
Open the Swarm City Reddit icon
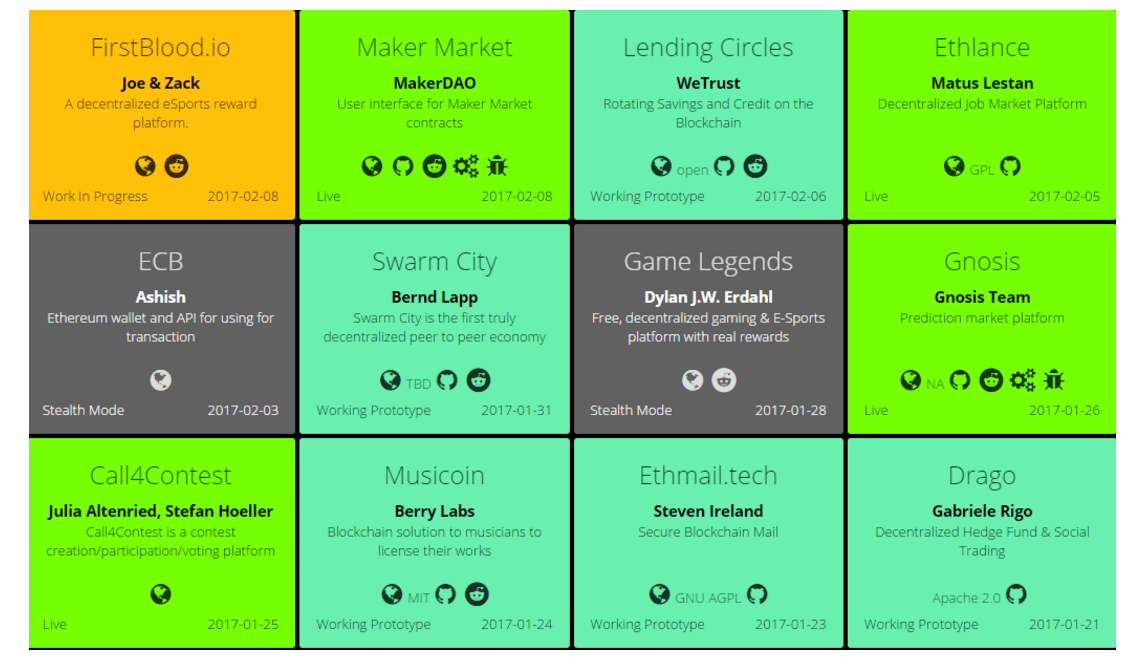(x=478, y=380)
